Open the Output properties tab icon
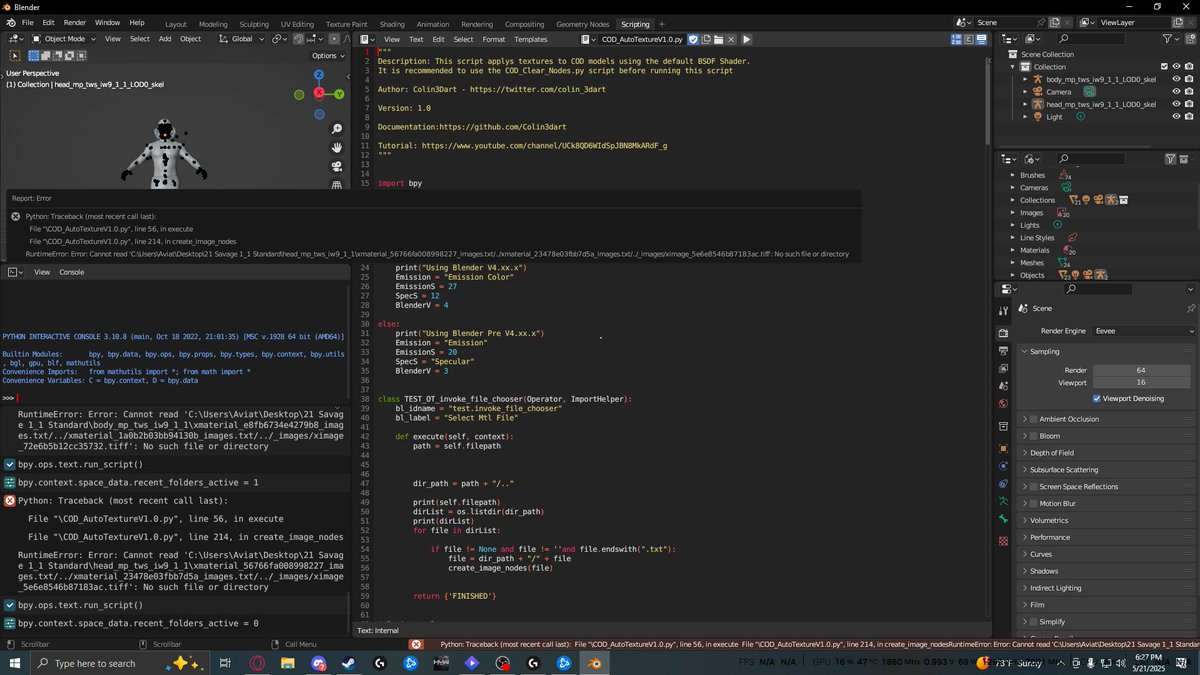1200x675 pixels. pos(1003,351)
